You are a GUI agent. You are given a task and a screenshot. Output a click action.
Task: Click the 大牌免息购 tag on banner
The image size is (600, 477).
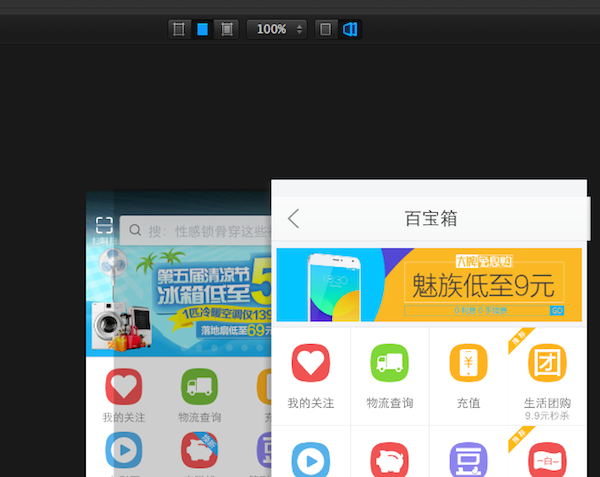(x=484, y=262)
